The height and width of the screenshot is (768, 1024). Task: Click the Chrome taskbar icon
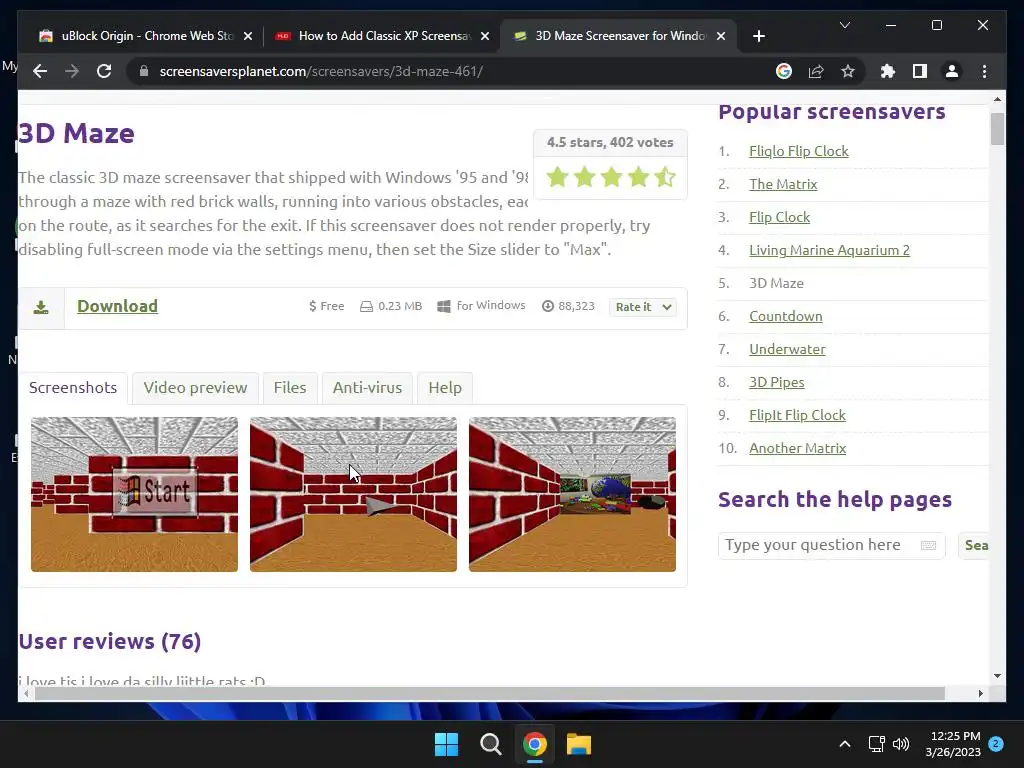point(534,744)
